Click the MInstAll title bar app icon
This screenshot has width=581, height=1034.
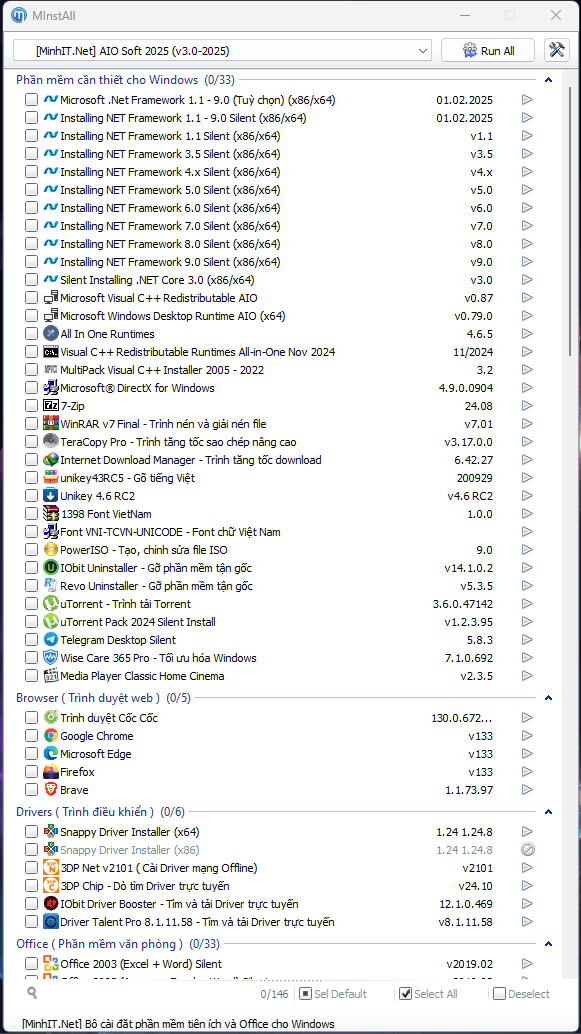(x=20, y=15)
